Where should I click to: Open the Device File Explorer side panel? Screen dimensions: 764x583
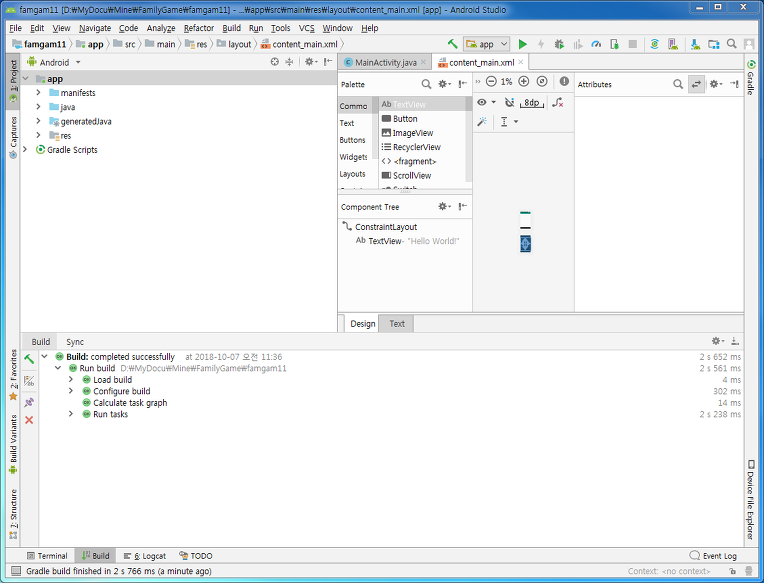[x=751, y=500]
